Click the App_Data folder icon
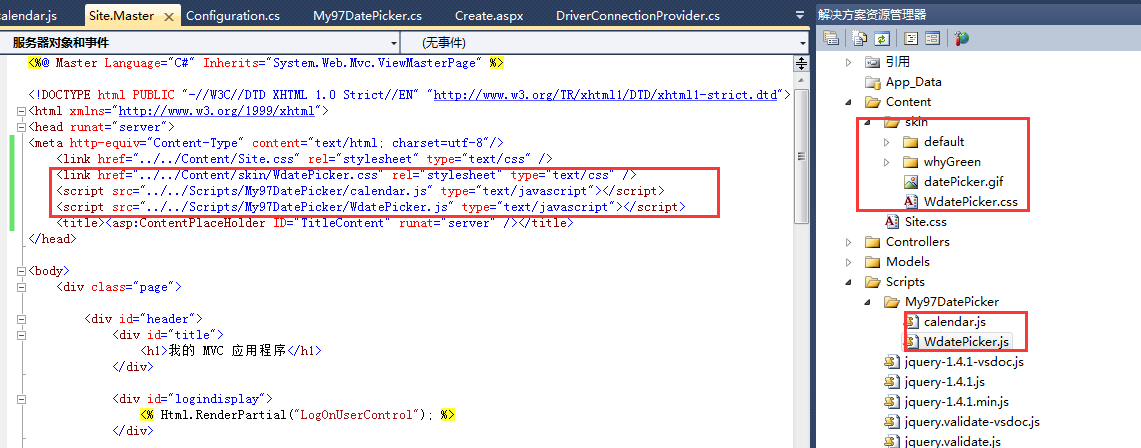 point(872,81)
